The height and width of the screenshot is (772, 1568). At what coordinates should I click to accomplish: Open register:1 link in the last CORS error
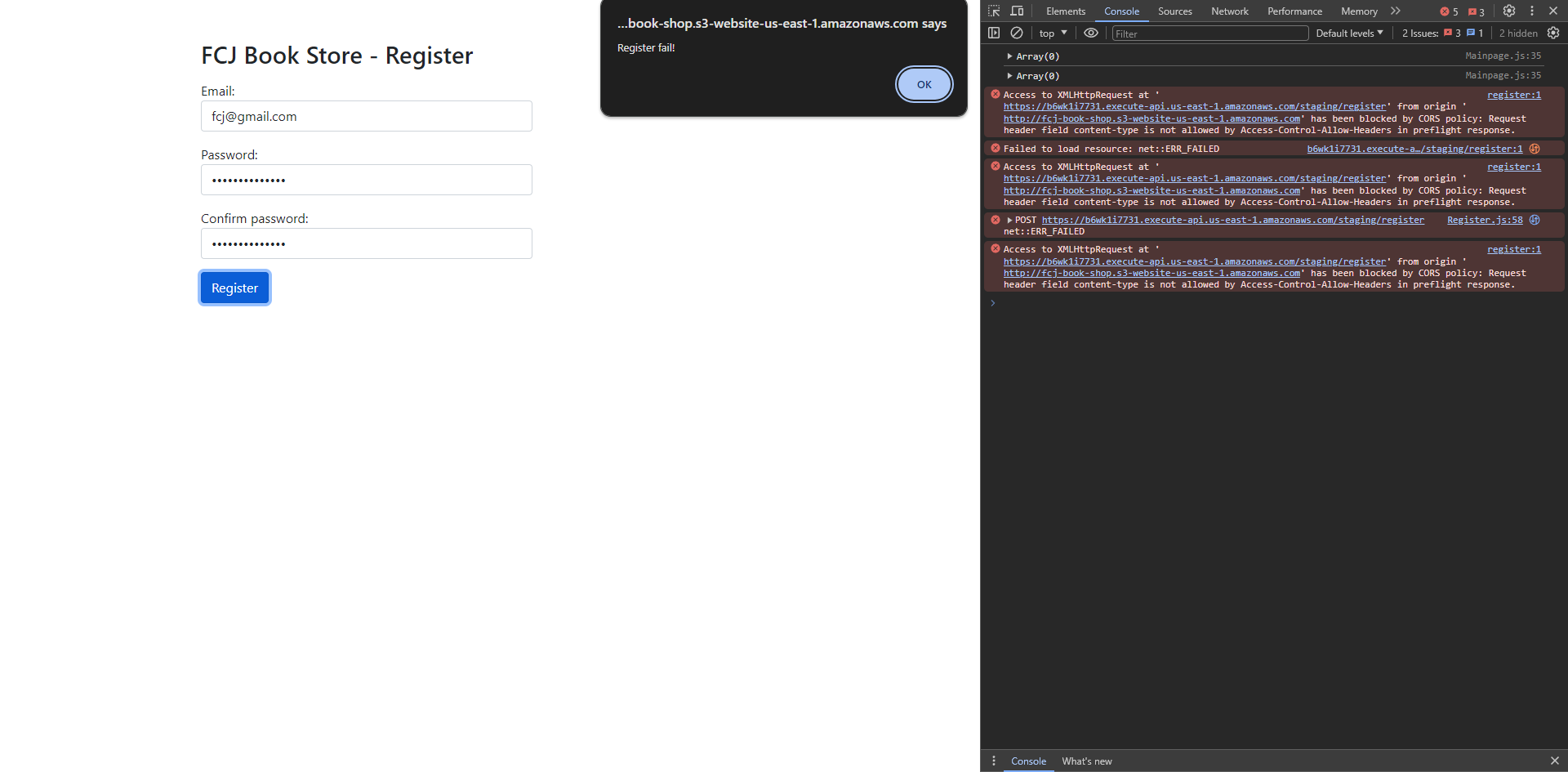(x=1514, y=249)
